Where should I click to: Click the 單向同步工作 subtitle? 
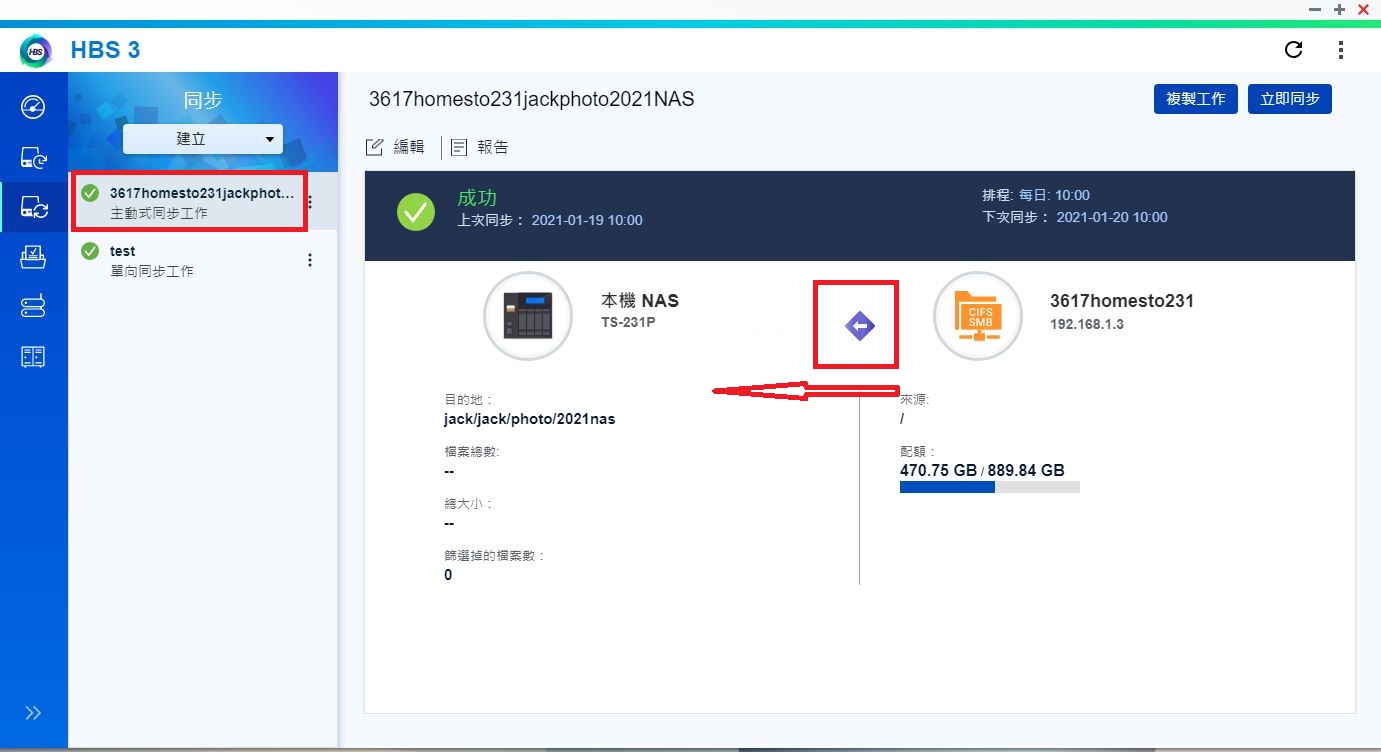point(152,271)
